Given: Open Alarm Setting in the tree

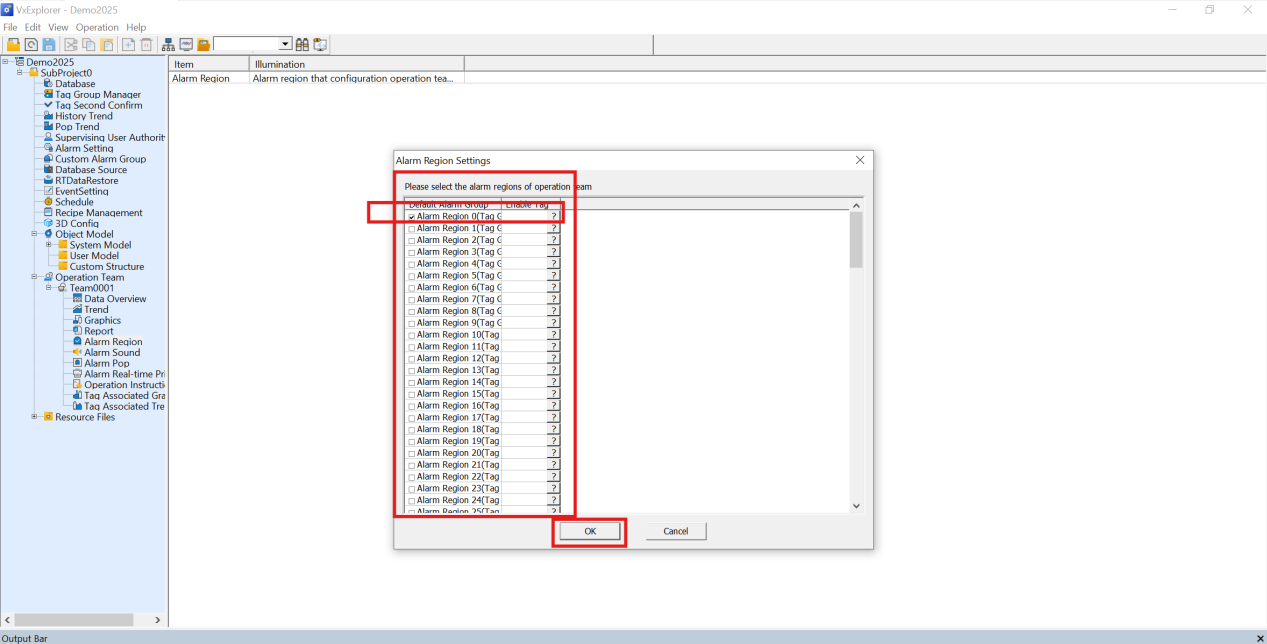Looking at the screenshot, I should 84,148.
